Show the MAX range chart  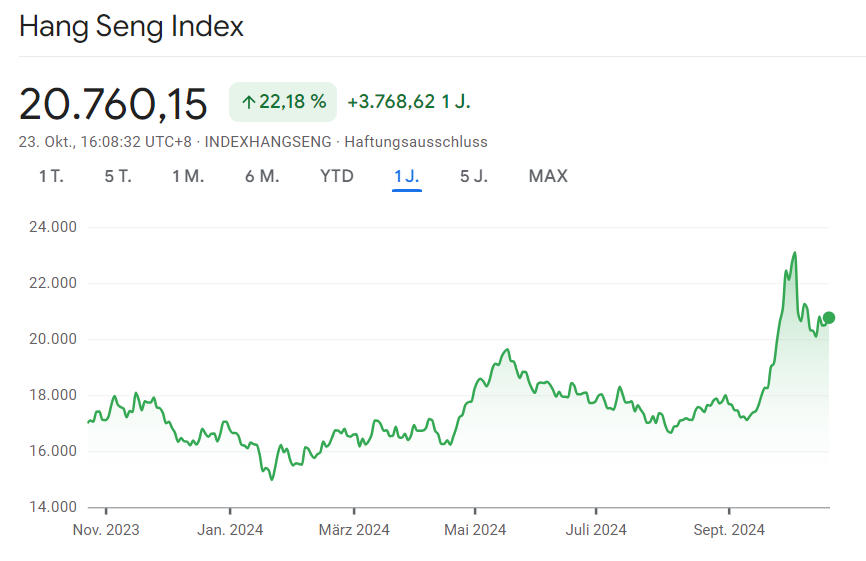[x=548, y=176]
